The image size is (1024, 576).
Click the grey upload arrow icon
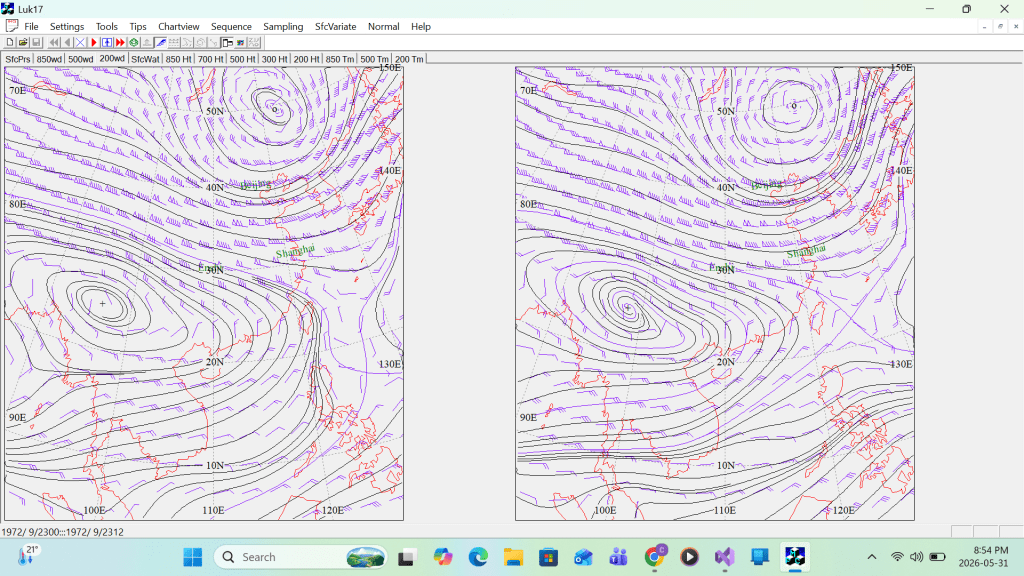click(147, 42)
